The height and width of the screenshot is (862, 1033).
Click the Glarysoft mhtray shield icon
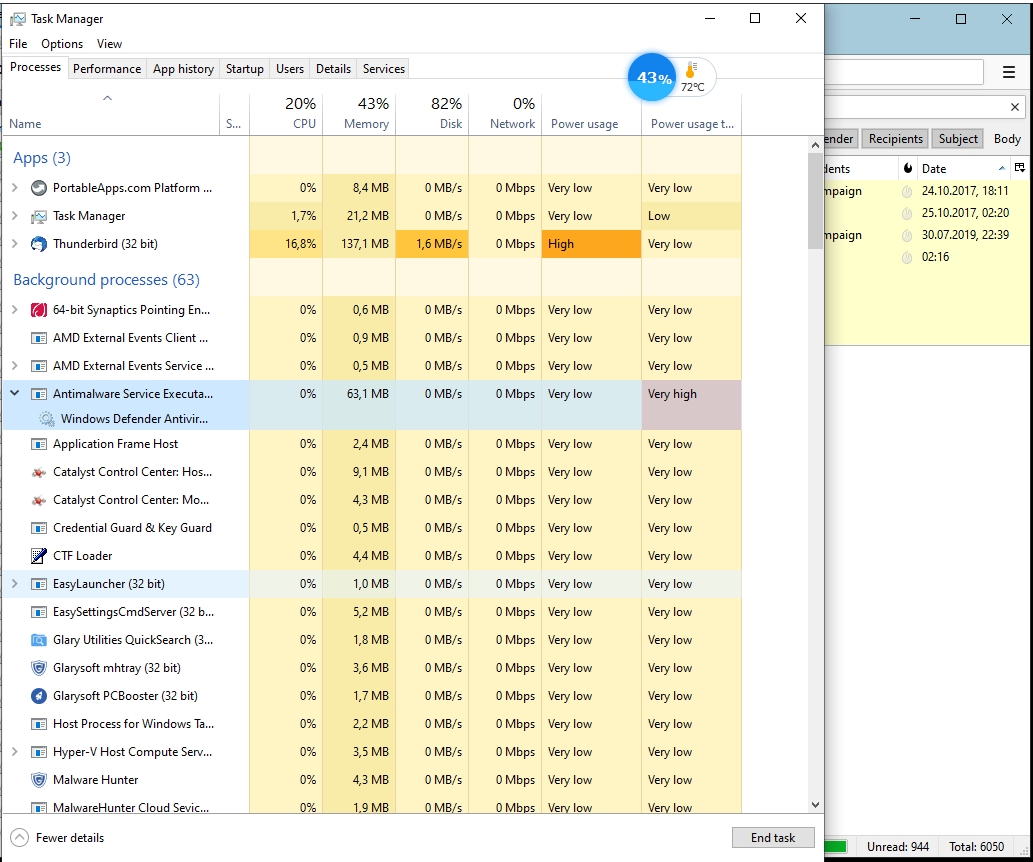tap(39, 668)
